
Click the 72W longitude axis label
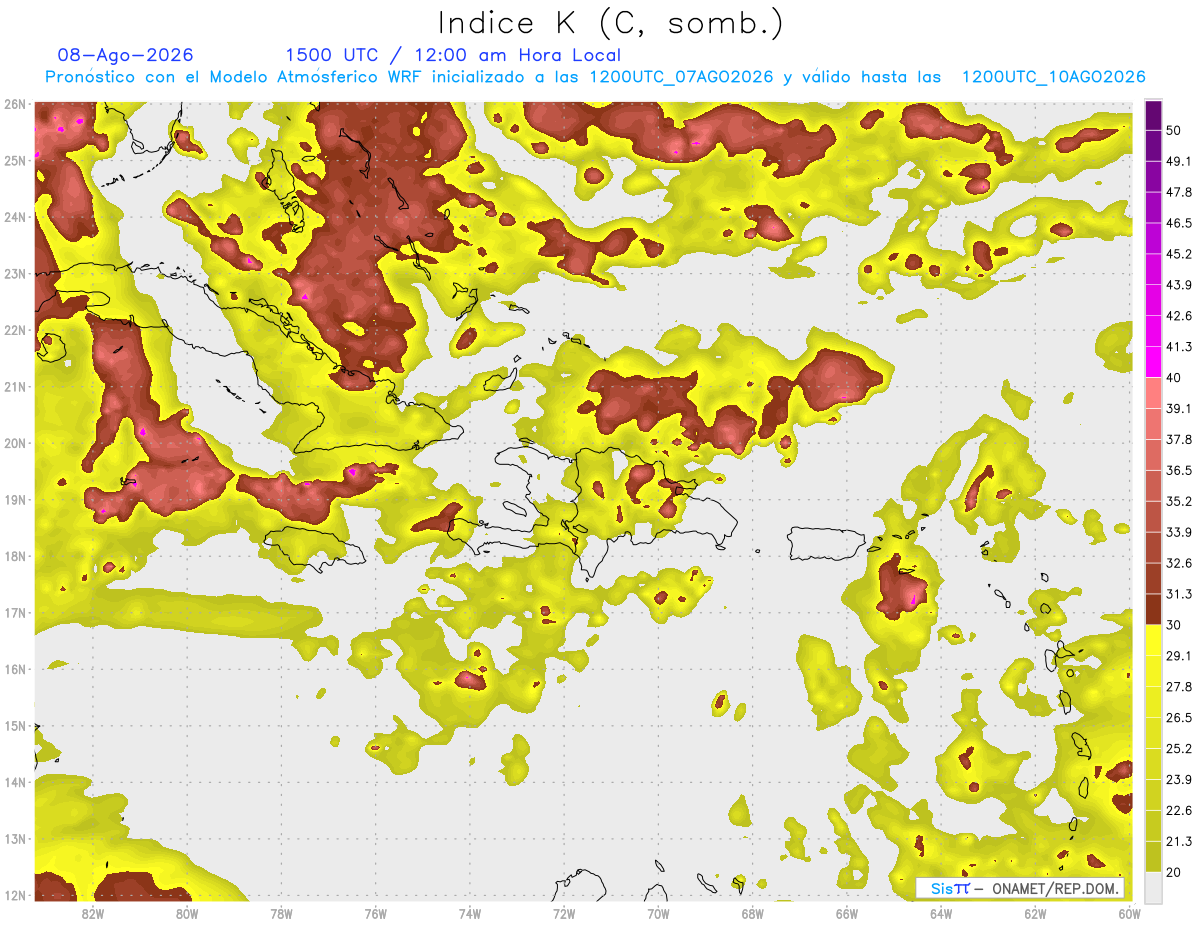564,913
